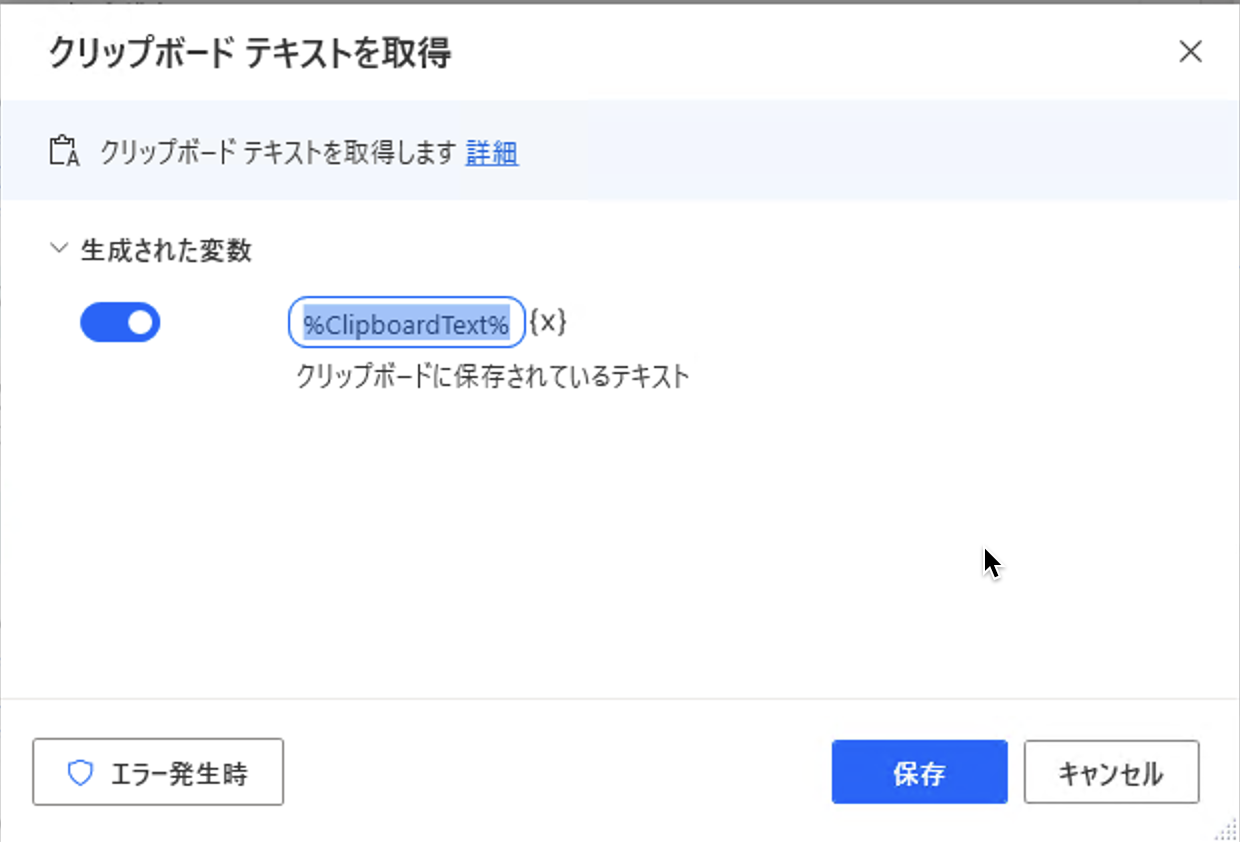Collapse the 生成された変数 section chevron
1240x842 pixels.
(x=59, y=250)
